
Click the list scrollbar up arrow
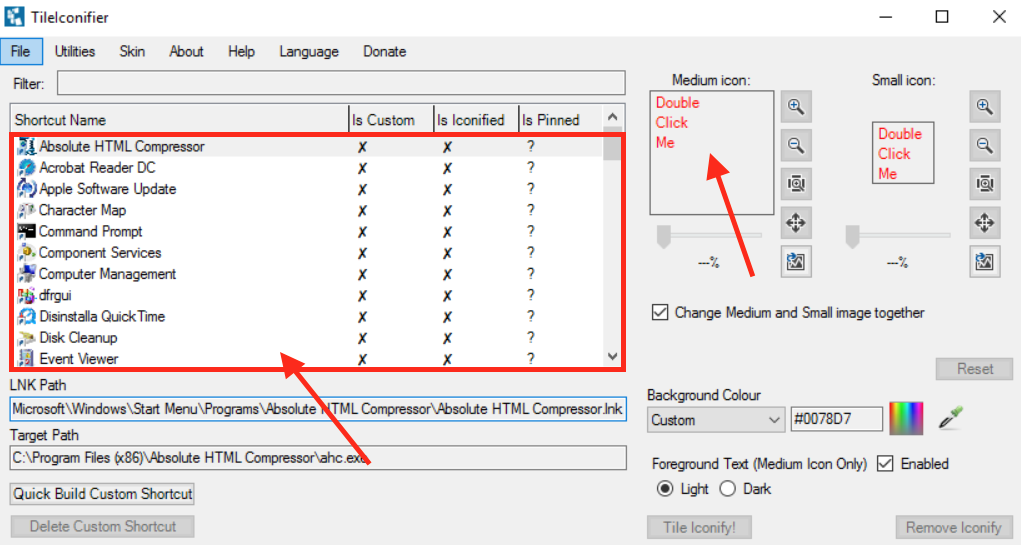612,117
